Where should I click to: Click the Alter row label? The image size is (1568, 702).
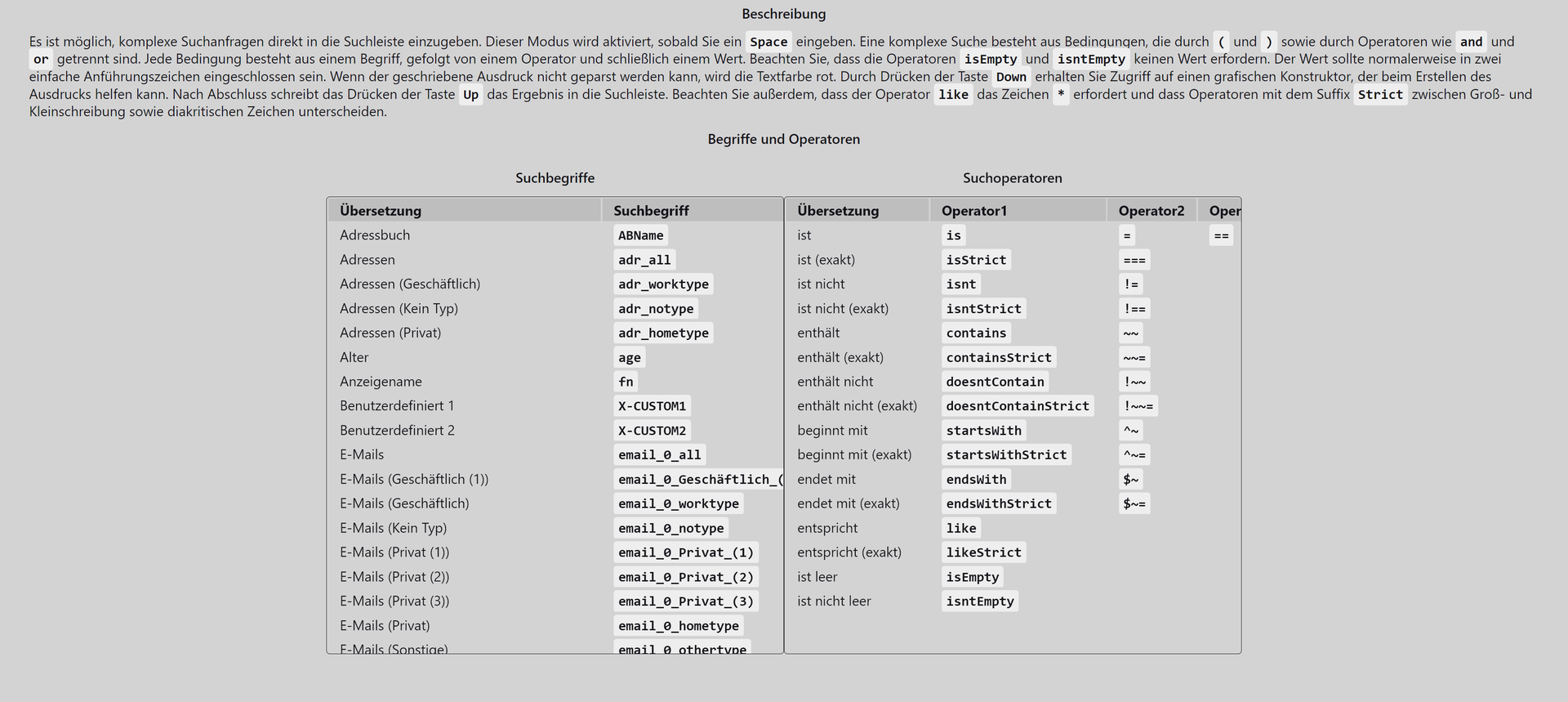[x=354, y=357]
